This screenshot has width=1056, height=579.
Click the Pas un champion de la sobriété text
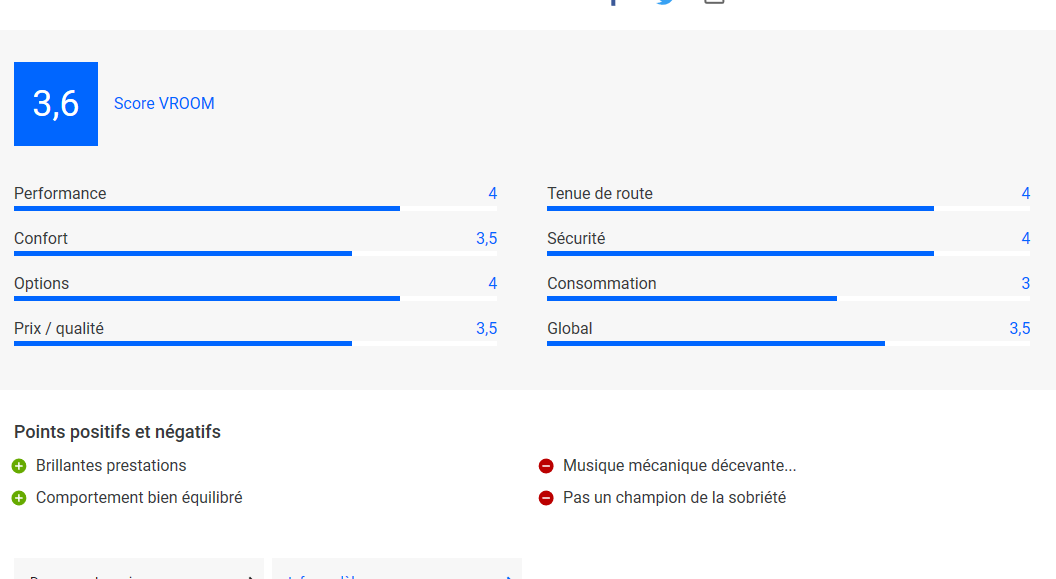[x=674, y=498]
